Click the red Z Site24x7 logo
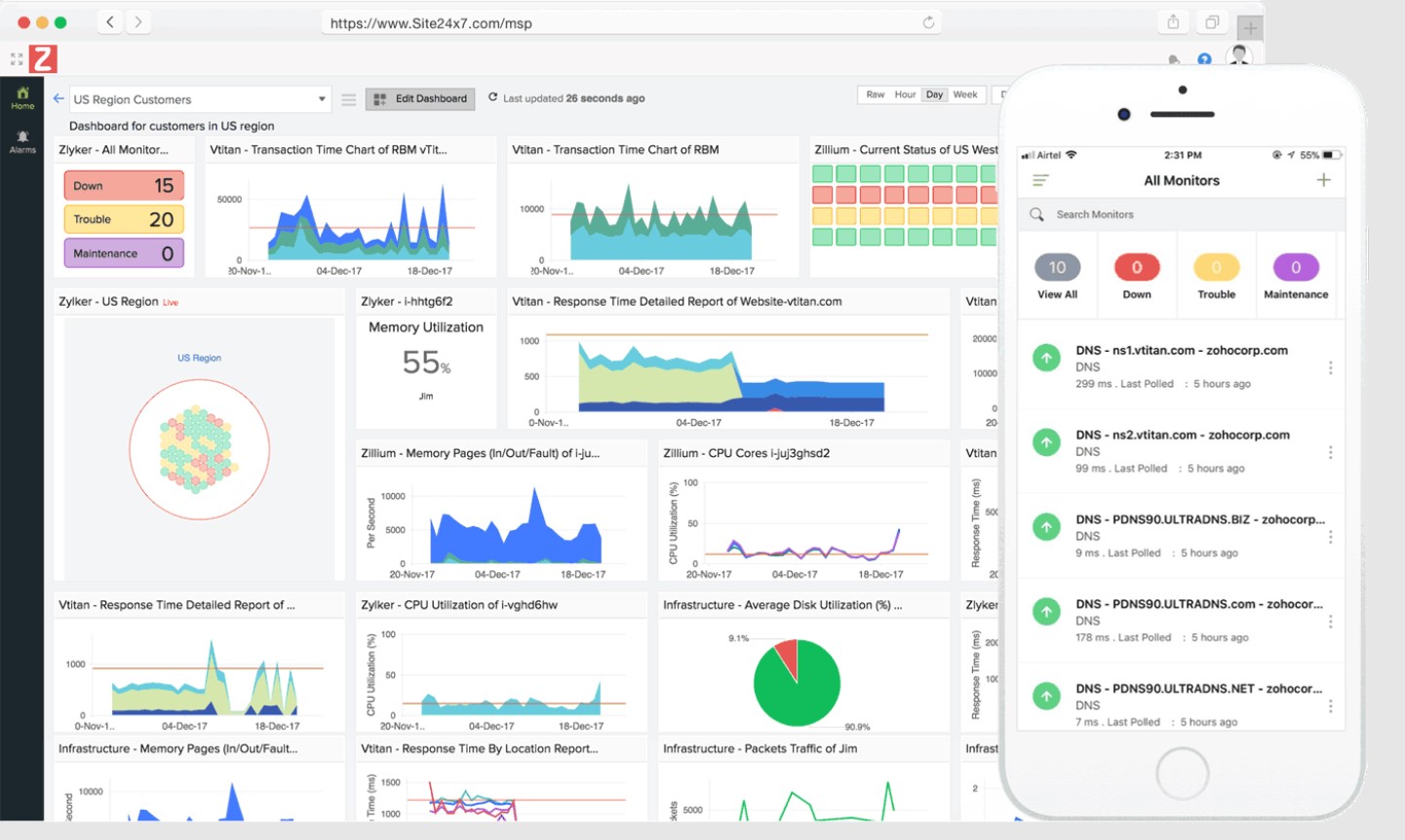Screen dimensions: 1405x840 pyautogui.click(x=43, y=59)
